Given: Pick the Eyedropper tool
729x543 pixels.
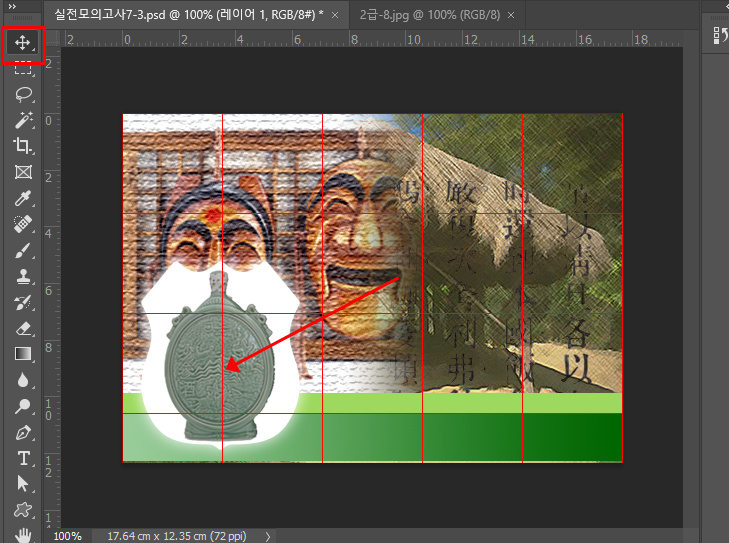Looking at the screenshot, I should (x=22, y=198).
